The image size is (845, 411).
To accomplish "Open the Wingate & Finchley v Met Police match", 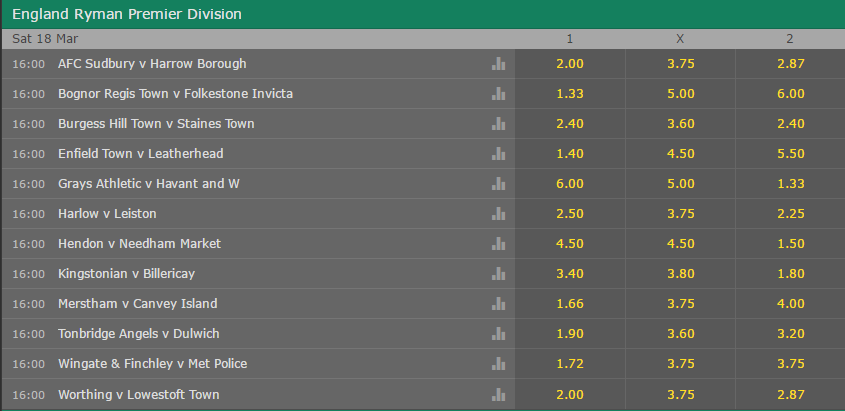I will [153, 364].
